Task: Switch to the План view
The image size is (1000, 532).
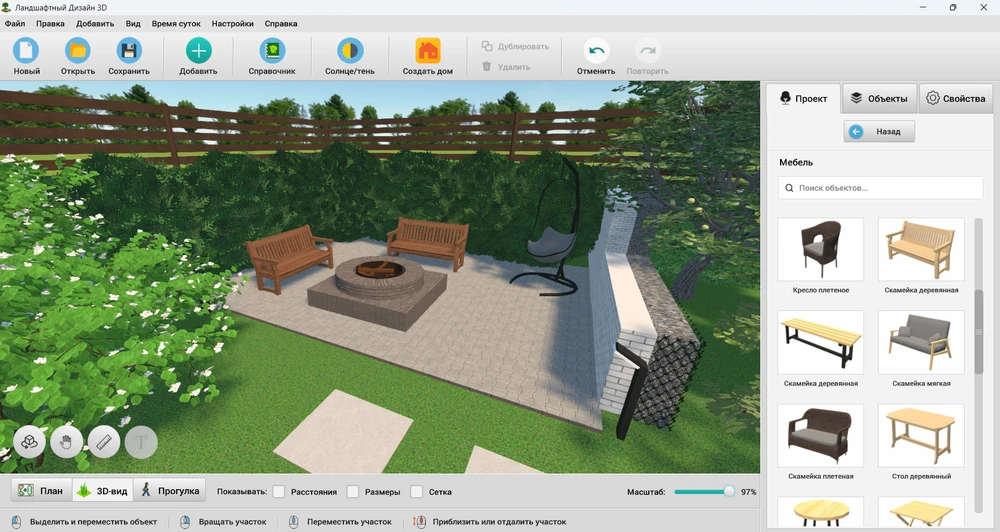Action: [41, 491]
